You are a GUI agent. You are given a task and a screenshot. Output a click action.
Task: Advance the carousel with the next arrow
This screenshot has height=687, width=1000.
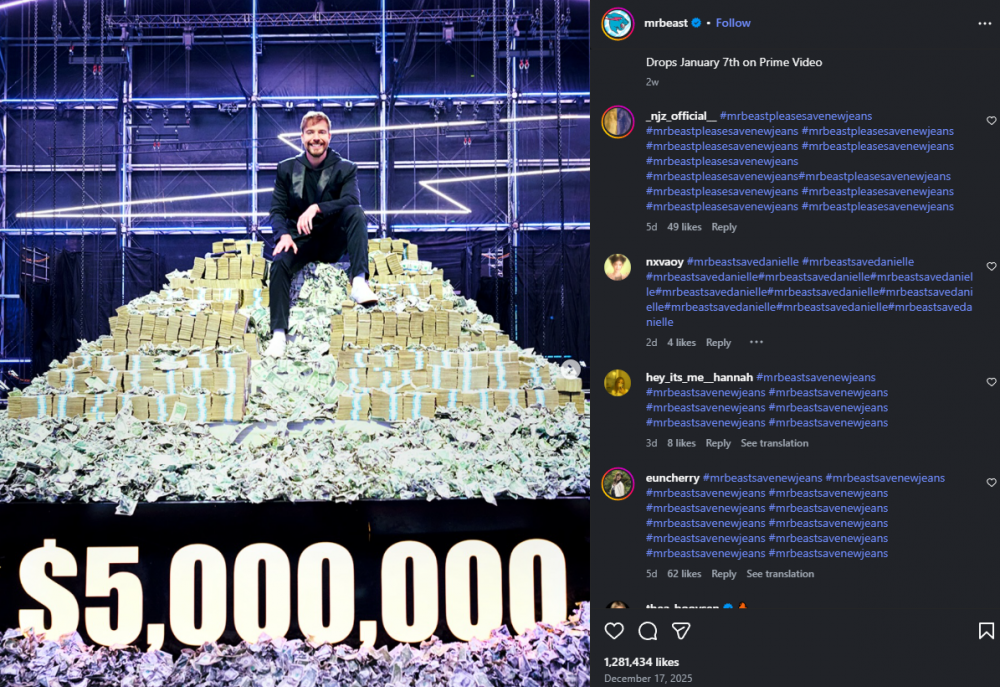pyautogui.click(x=570, y=368)
